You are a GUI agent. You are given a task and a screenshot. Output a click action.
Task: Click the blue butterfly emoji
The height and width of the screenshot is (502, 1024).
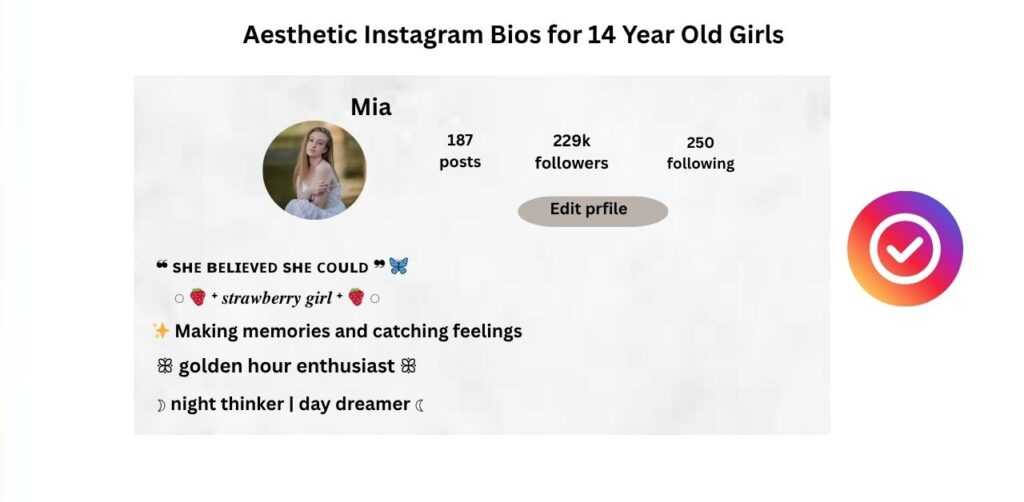[399, 266]
